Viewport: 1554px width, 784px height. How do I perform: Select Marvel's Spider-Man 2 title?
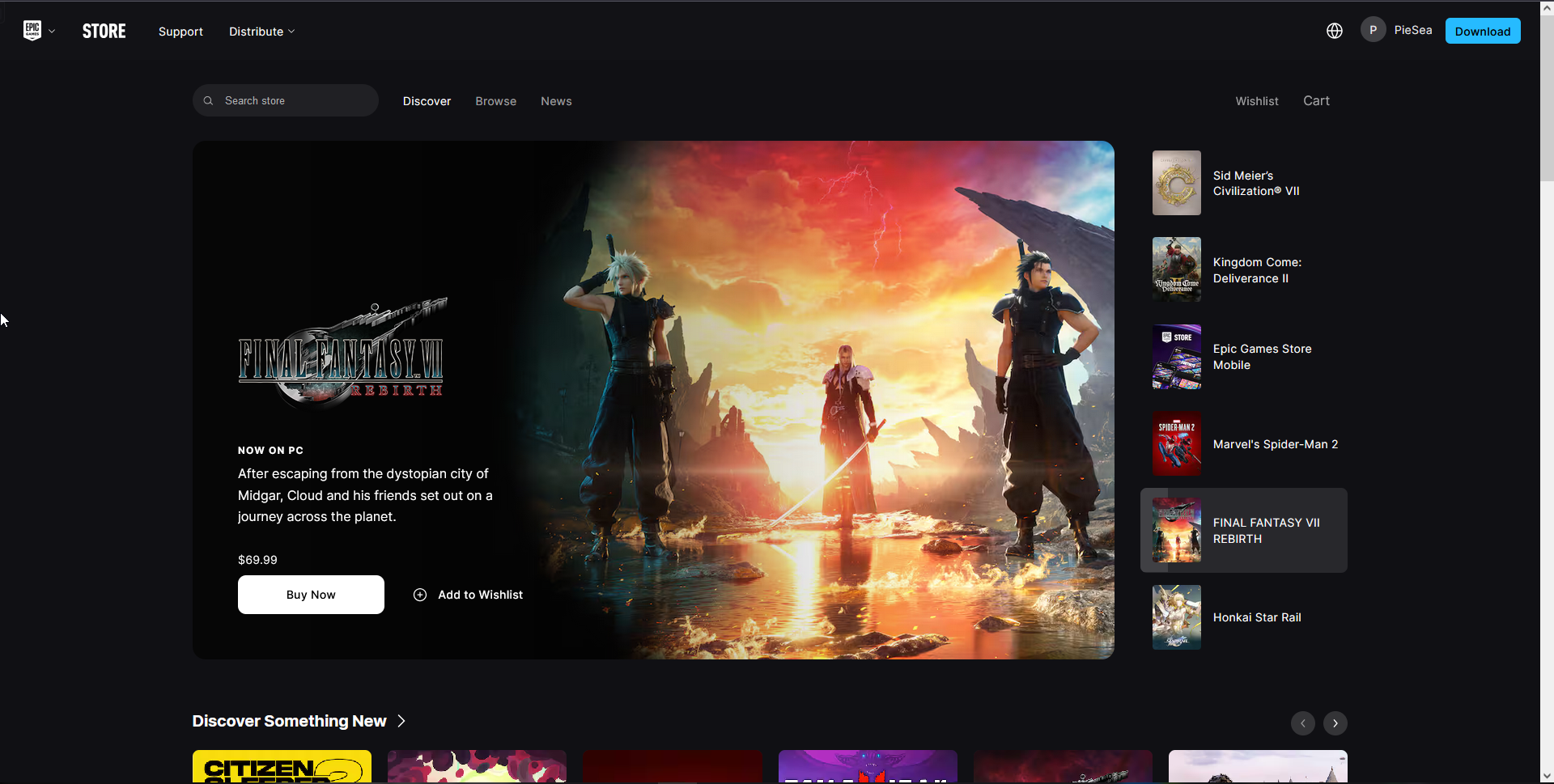point(1276,444)
